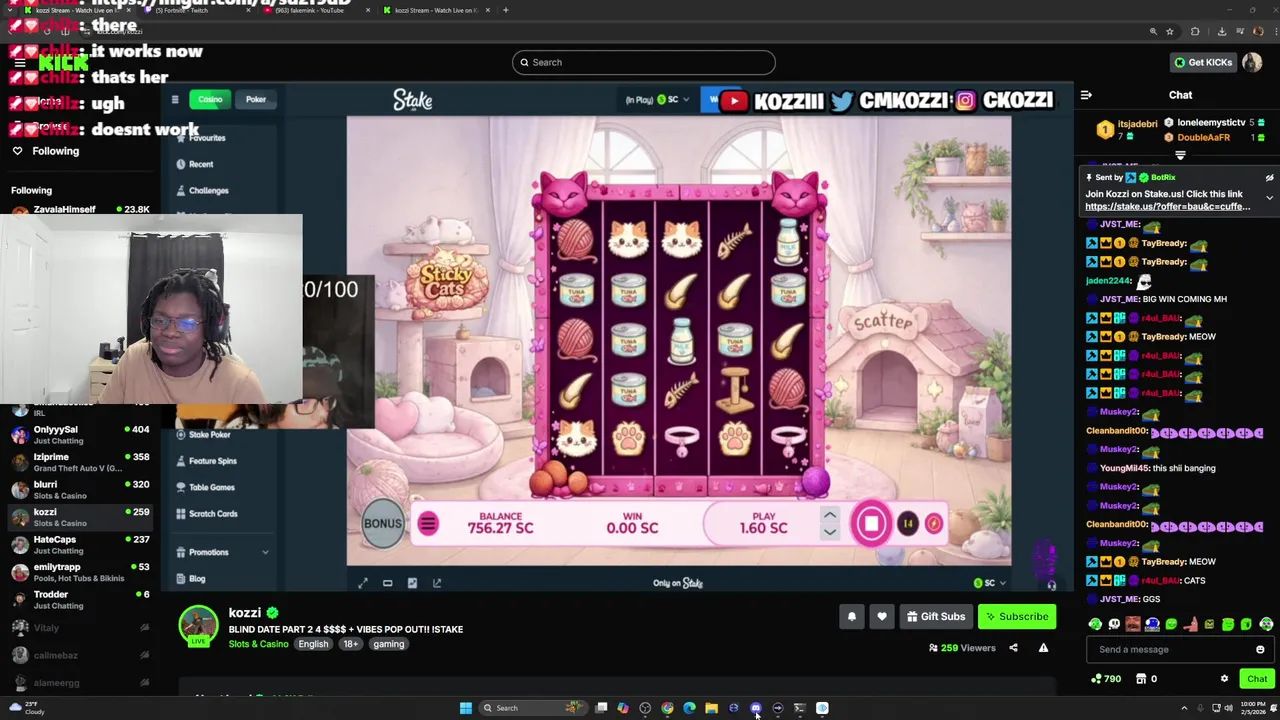Open a new browser tab with the plus button
1280x720 pixels.
506,10
